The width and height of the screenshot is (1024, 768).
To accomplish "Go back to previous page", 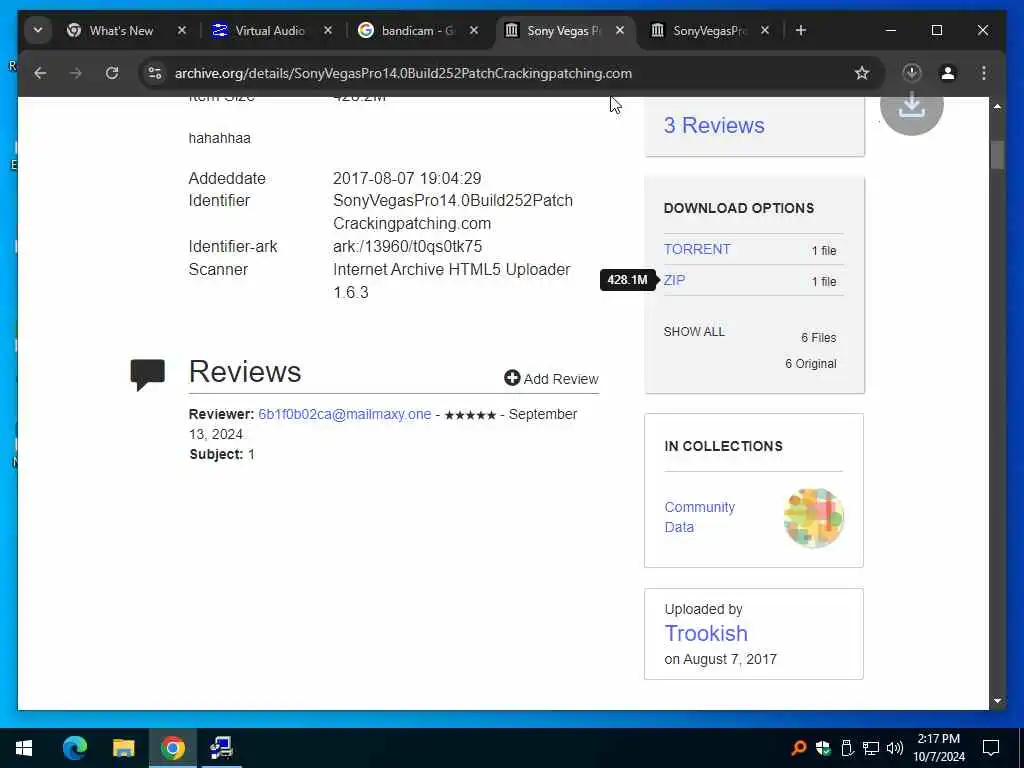I will [x=40, y=73].
